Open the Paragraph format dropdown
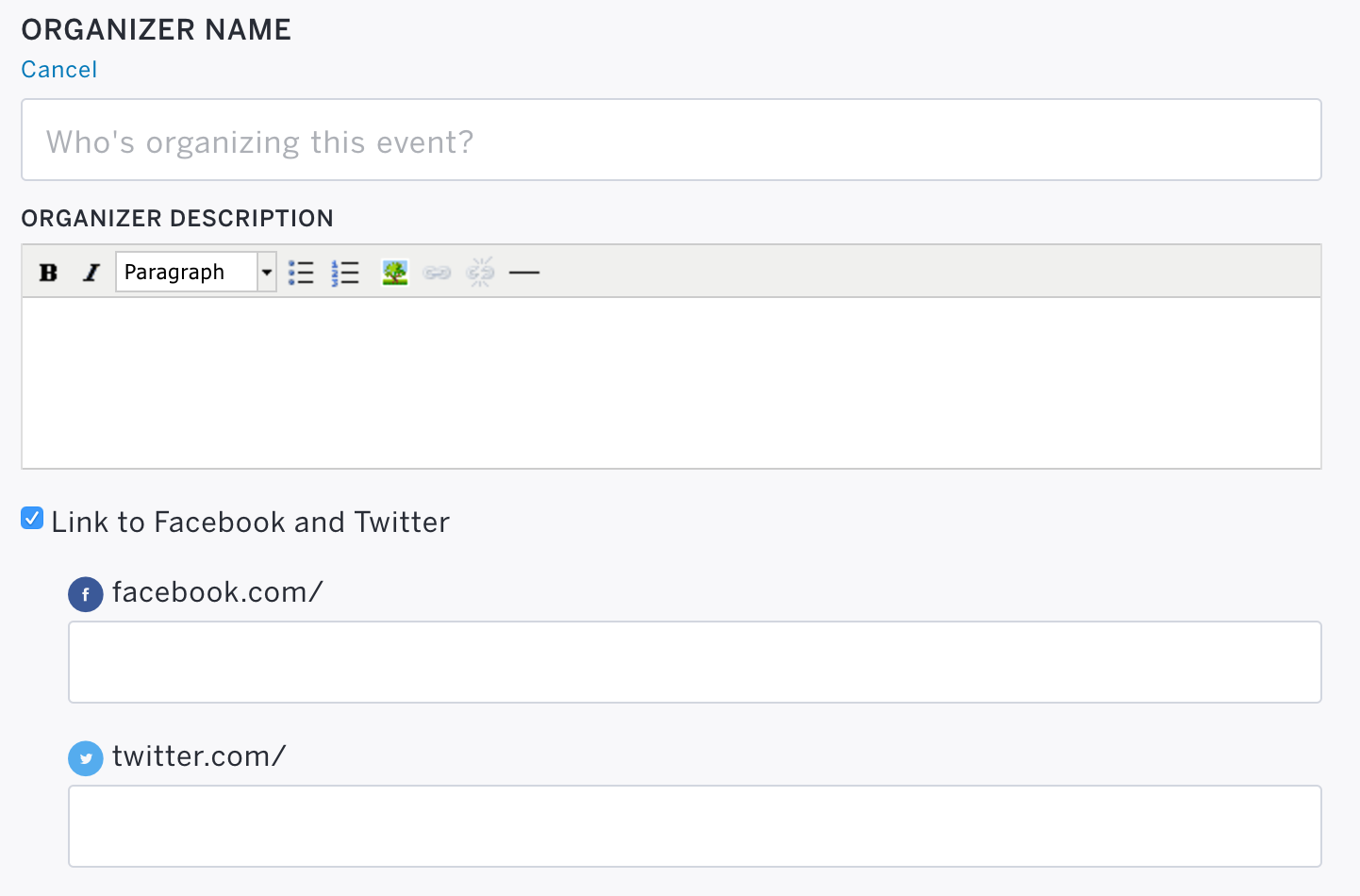 [x=196, y=272]
